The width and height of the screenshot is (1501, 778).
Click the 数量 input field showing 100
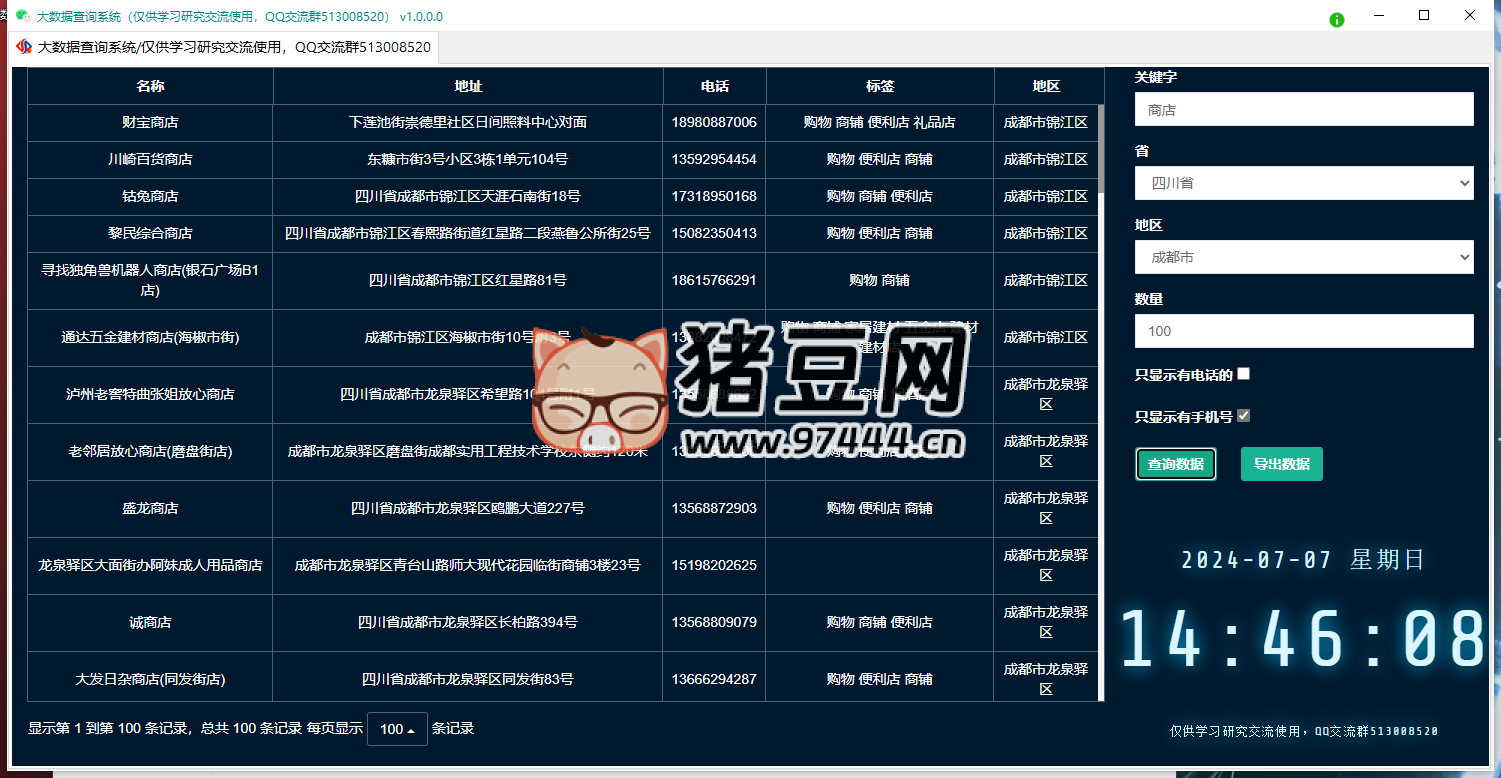pyautogui.click(x=1303, y=331)
